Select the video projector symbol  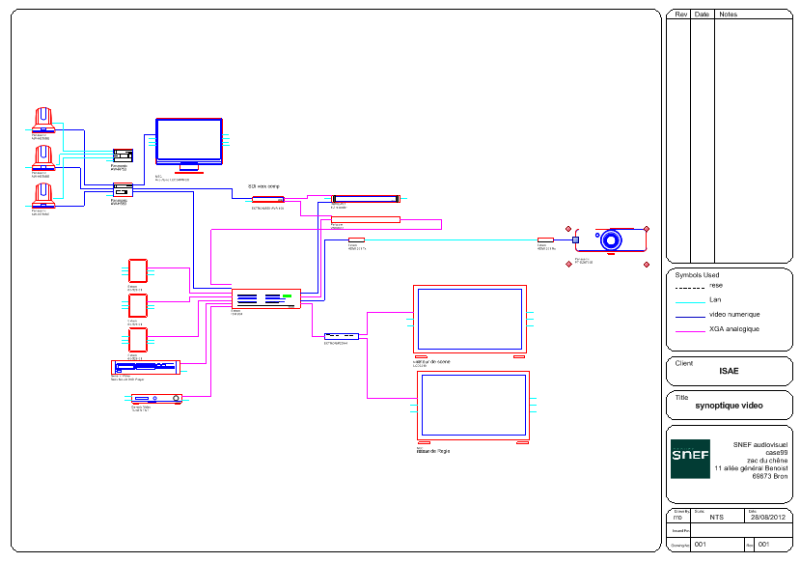click(x=611, y=241)
